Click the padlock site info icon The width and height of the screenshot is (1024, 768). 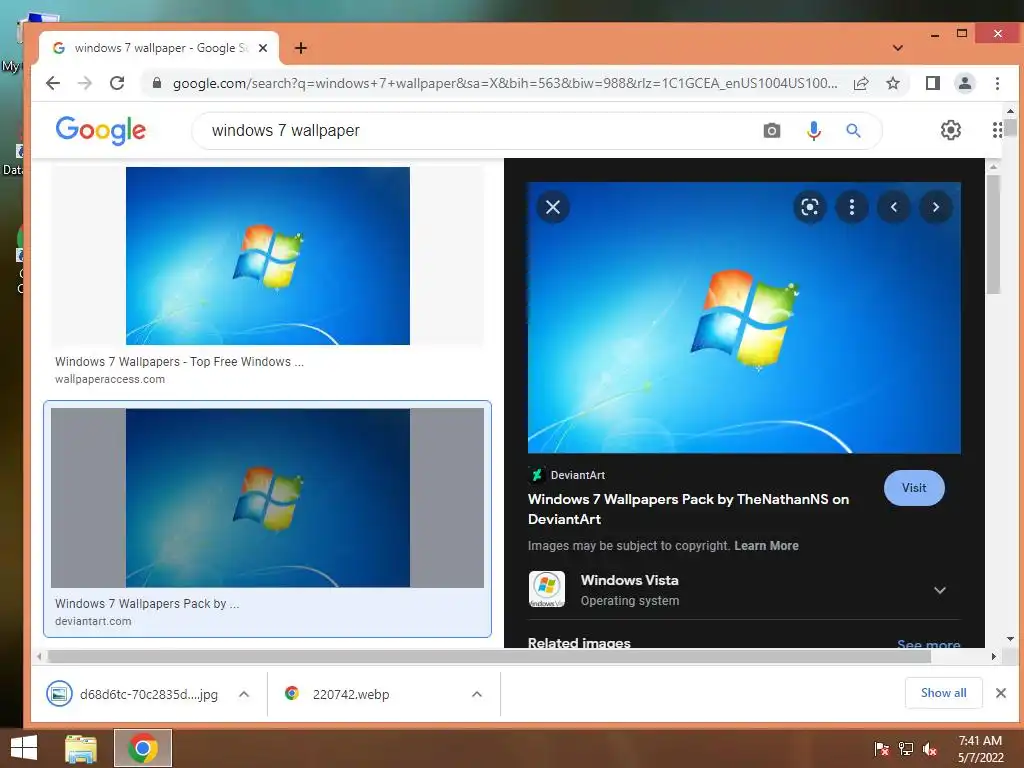click(157, 83)
